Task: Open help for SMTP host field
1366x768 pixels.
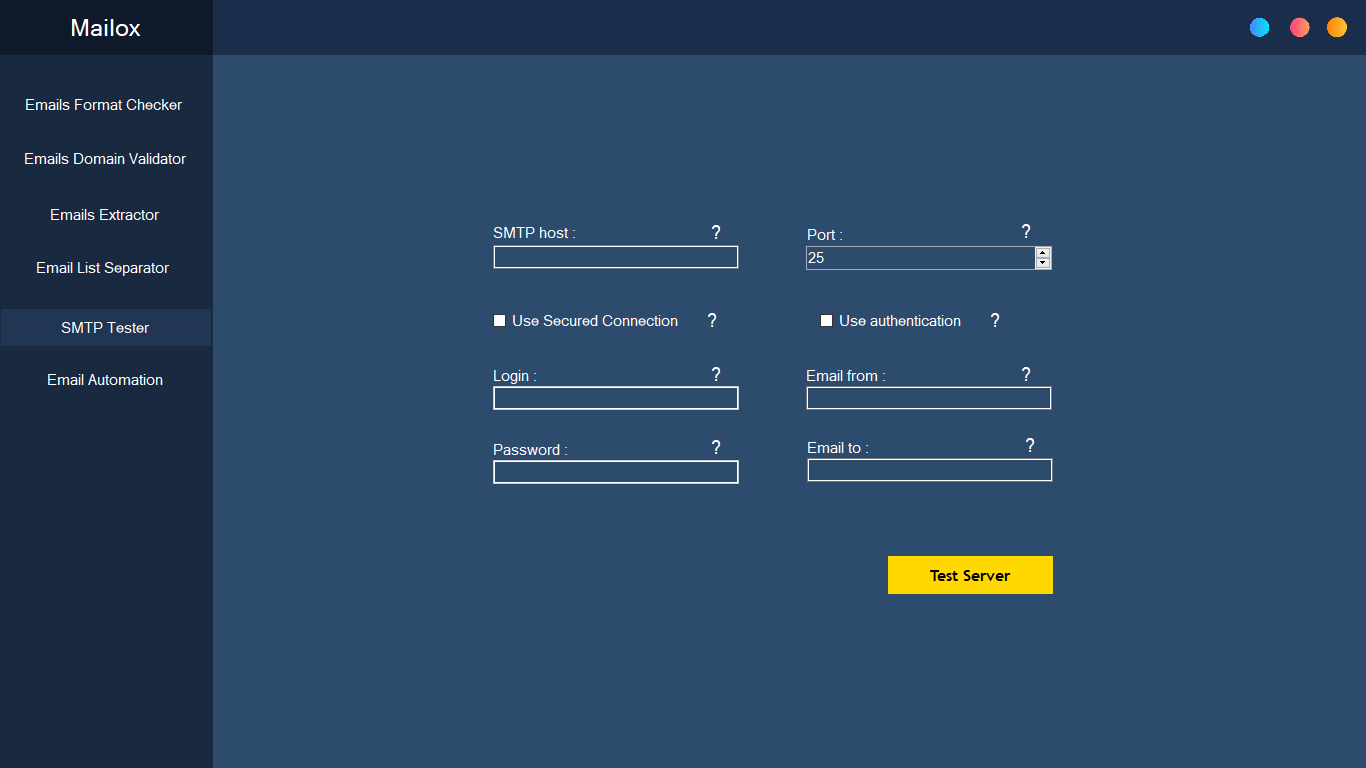Action: coord(715,232)
